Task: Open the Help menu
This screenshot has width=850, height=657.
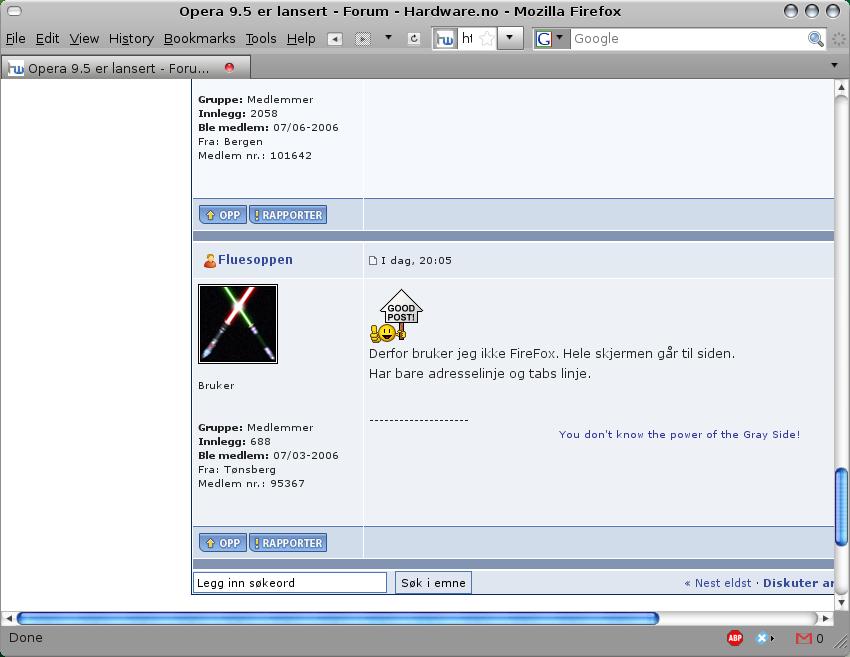Action: (x=301, y=38)
